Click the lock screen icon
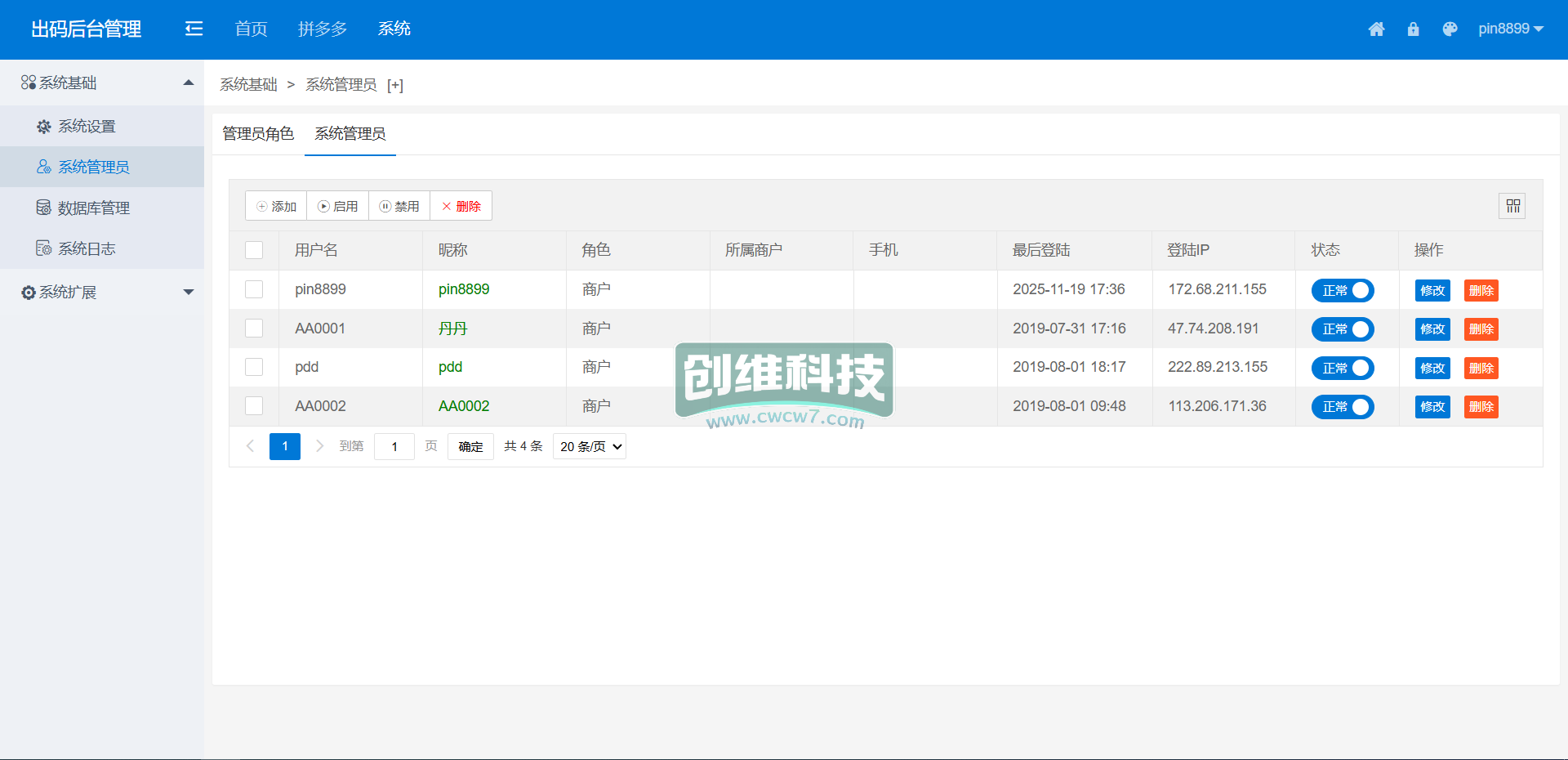Screen dimensions: 1568x760 tap(1413, 29)
